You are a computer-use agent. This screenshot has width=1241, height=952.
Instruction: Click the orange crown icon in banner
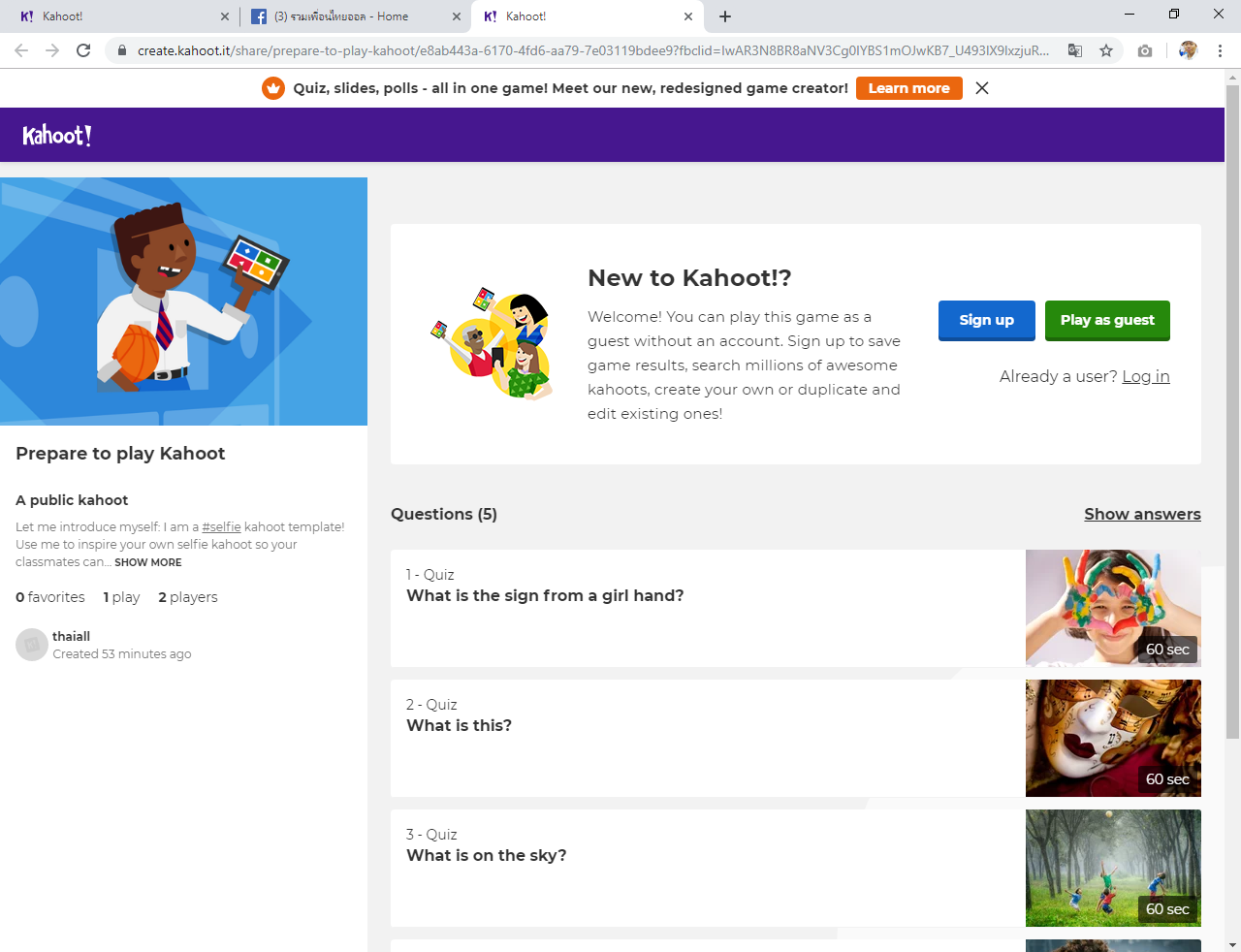click(273, 88)
